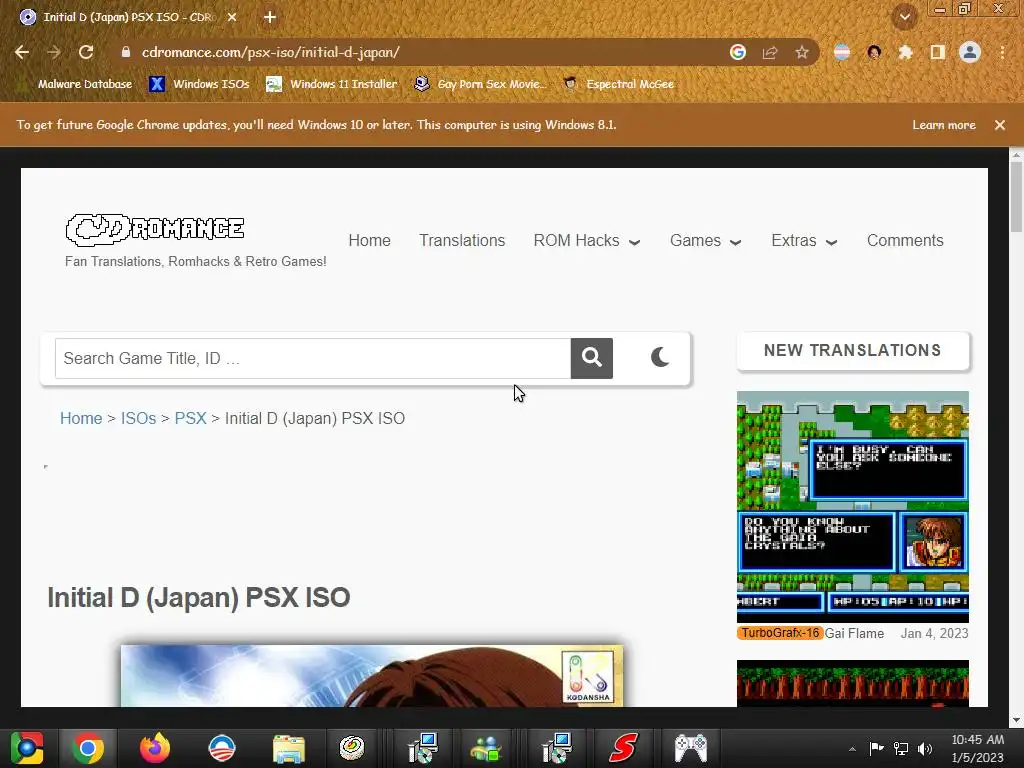Click the NEW TRANSLATIONS heading button

point(853,351)
